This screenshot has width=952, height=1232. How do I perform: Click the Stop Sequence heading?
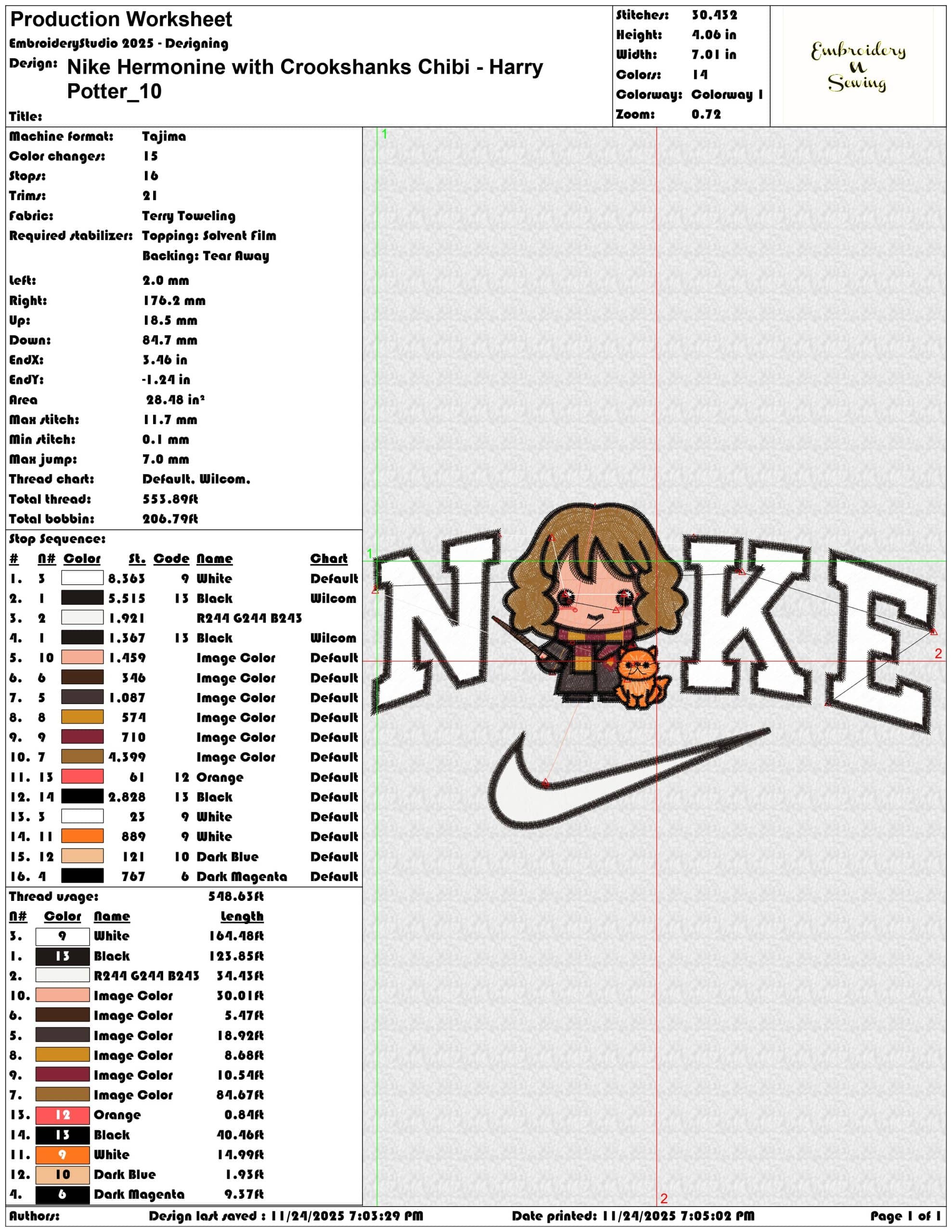[x=57, y=539]
